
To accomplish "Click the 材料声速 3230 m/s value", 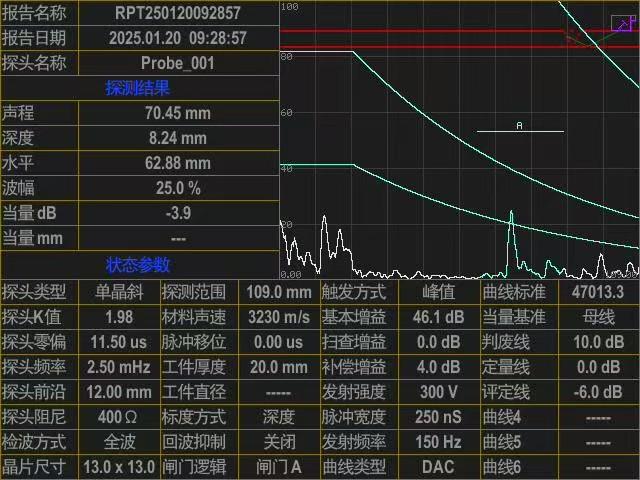I will 278,317.
